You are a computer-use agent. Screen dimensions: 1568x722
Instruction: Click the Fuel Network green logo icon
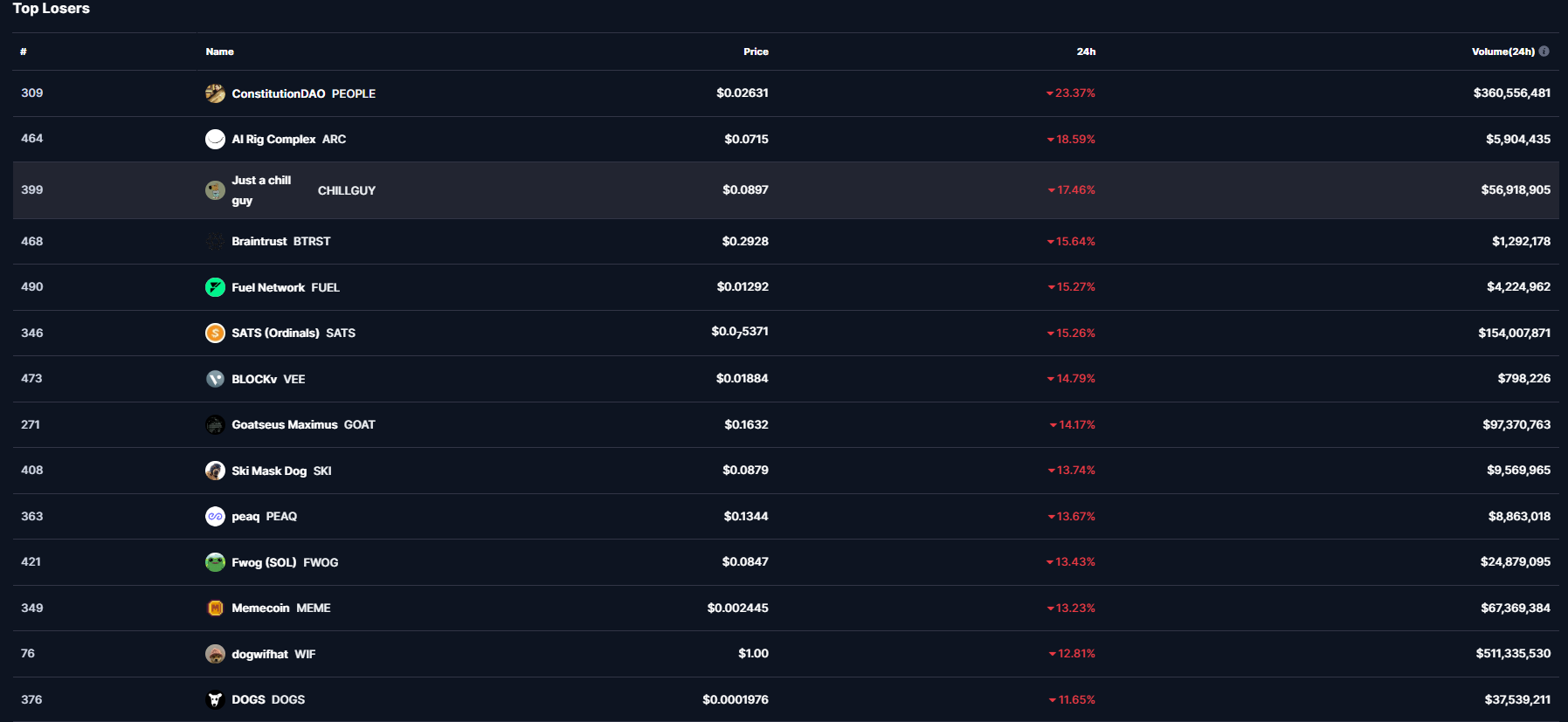215,287
